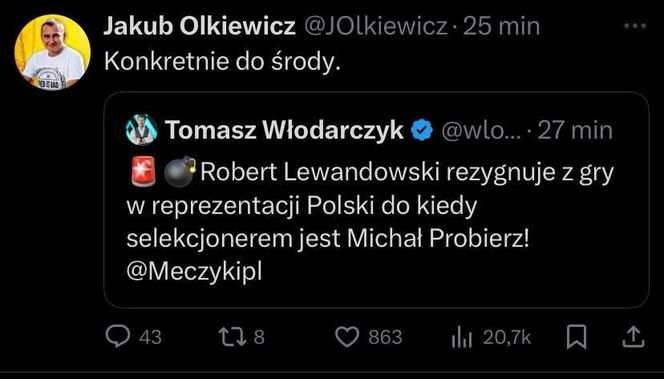Open Jakub Olkiewicz profile picture

(x=53, y=53)
